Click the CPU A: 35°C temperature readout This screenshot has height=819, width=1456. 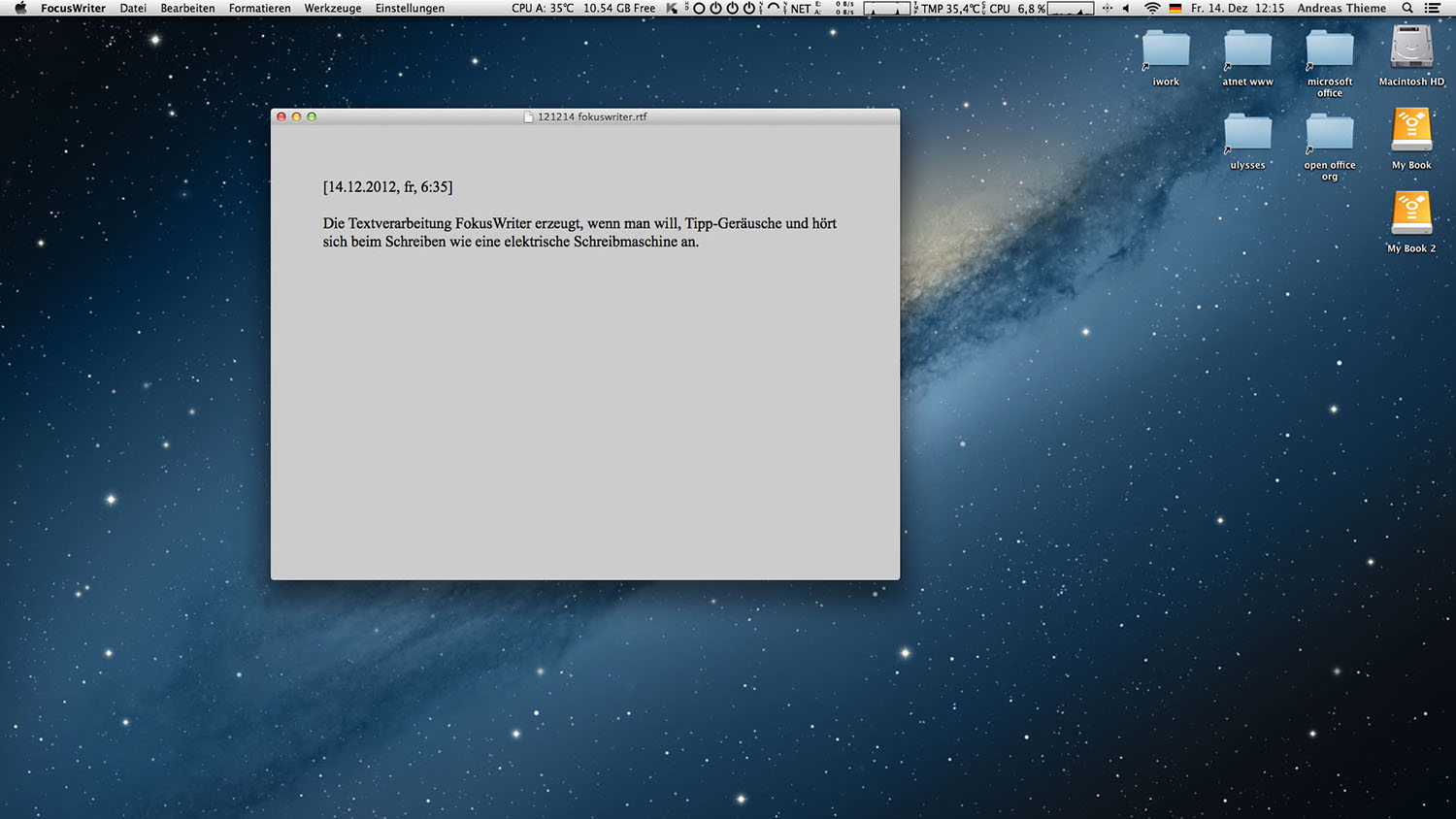(x=543, y=8)
